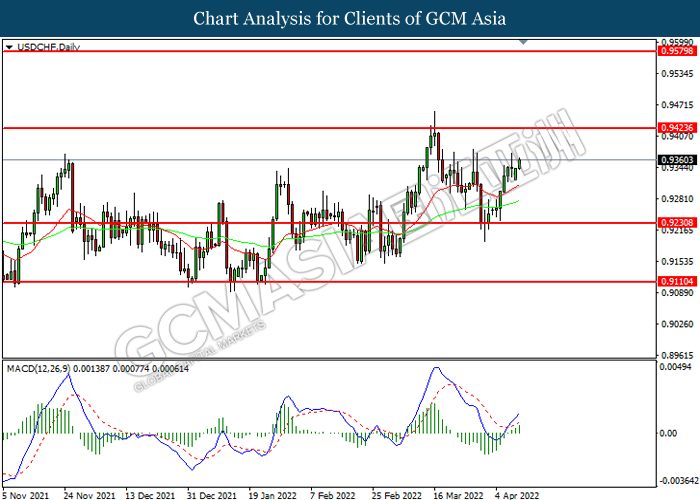Select the 0.95798 red price label
The width and height of the screenshot is (700, 500).
pos(677,51)
